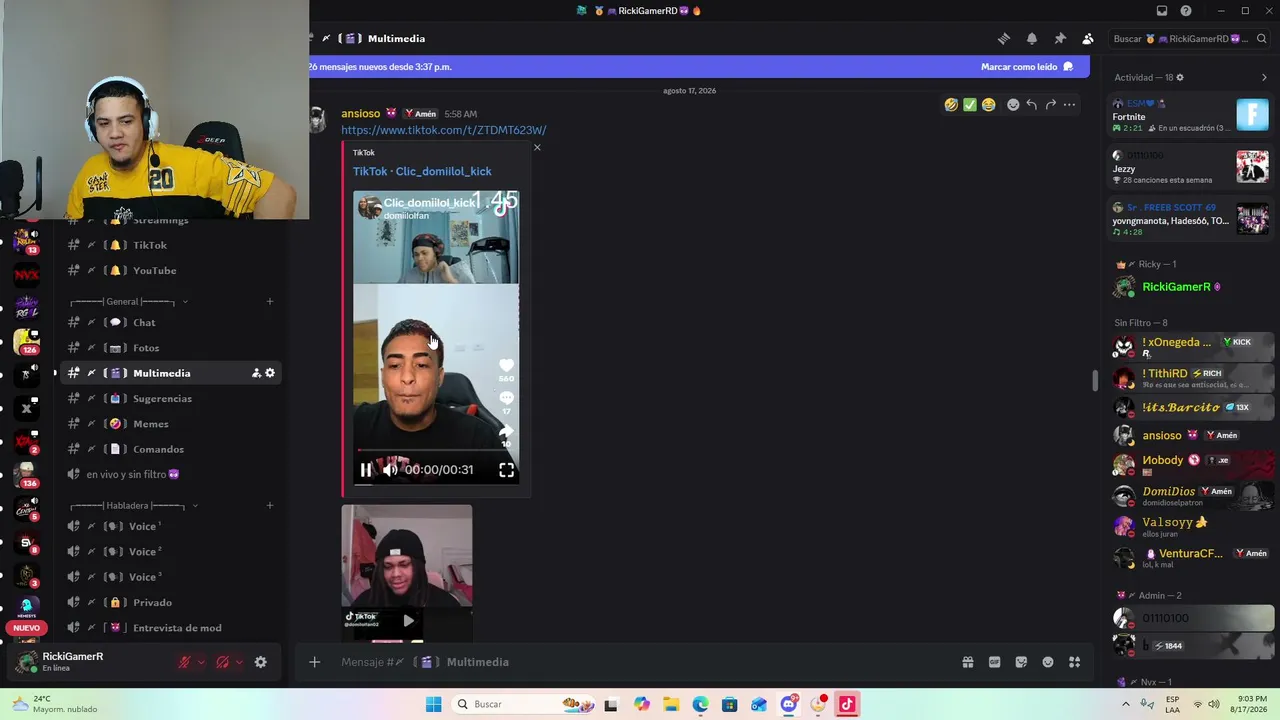1280x720 pixels.
Task: Open the tiktok.com link in message
Action: pyautogui.click(x=443, y=130)
